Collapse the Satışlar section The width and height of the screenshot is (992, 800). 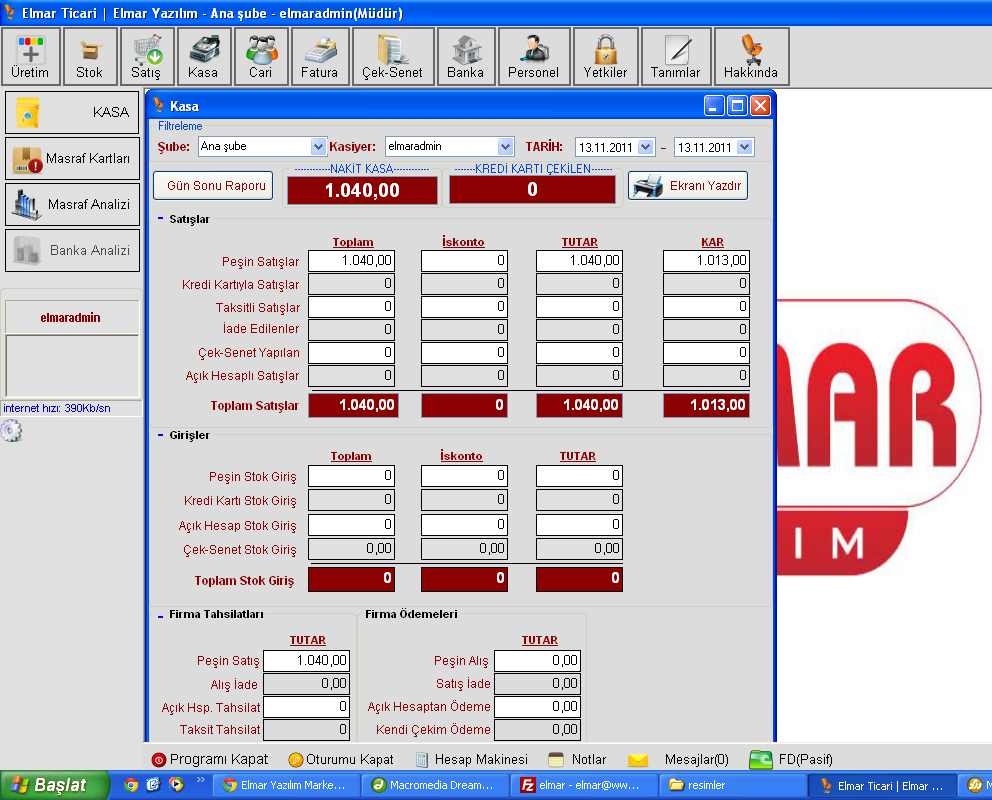tap(160, 219)
